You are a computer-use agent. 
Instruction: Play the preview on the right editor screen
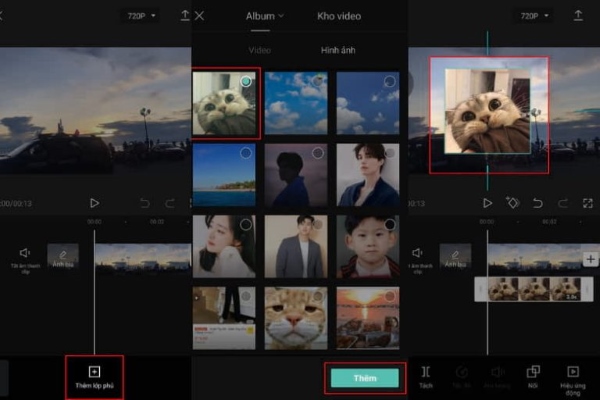tap(487, 203)
